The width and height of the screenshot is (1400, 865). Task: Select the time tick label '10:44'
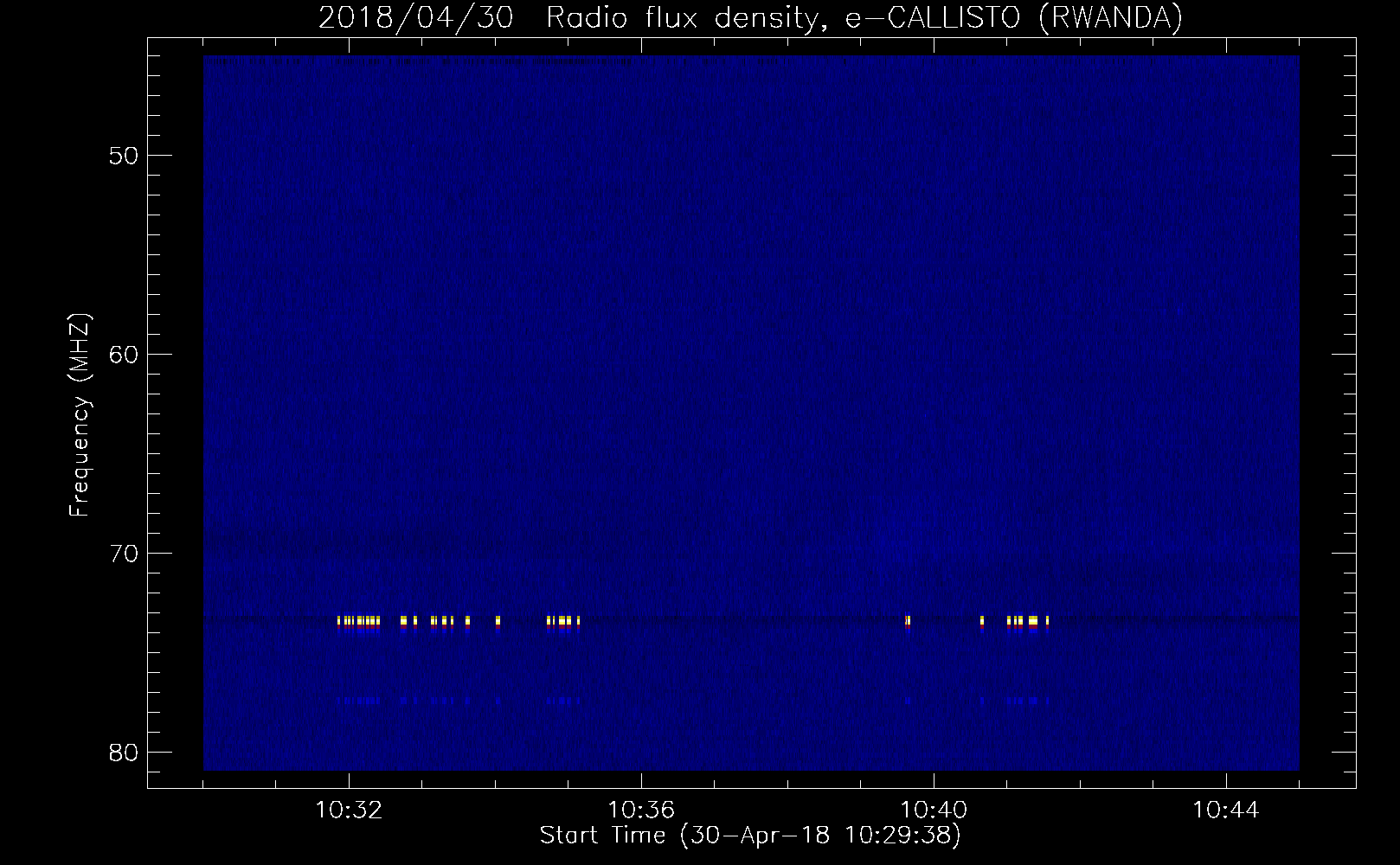[x=1226, y=811]
